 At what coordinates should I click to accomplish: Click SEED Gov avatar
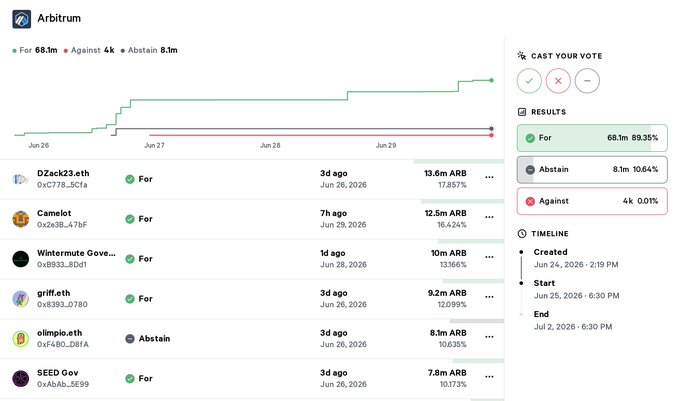coord(20,378)
